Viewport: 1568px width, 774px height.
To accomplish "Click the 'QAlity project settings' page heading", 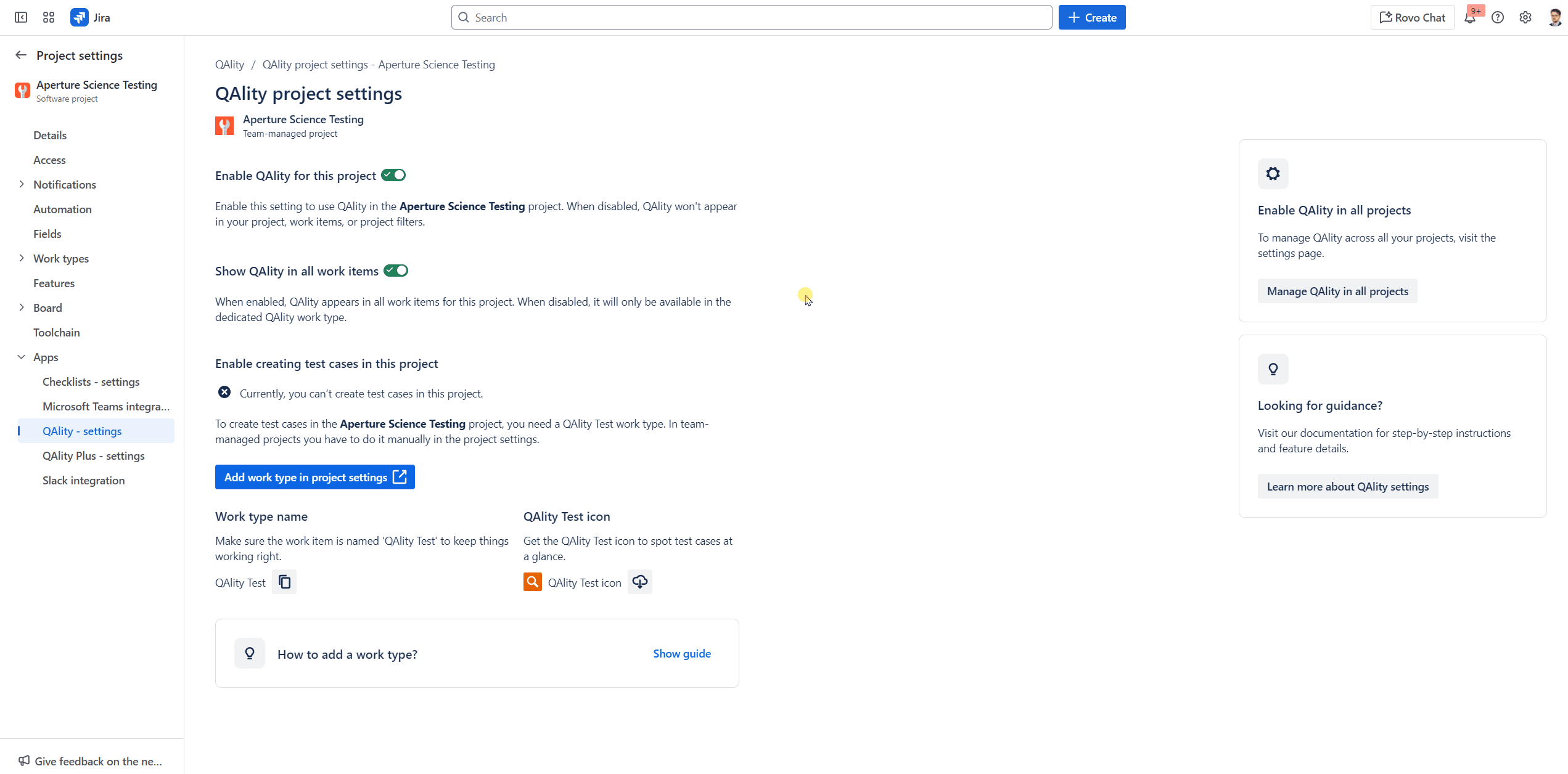I will coord(308,93).
